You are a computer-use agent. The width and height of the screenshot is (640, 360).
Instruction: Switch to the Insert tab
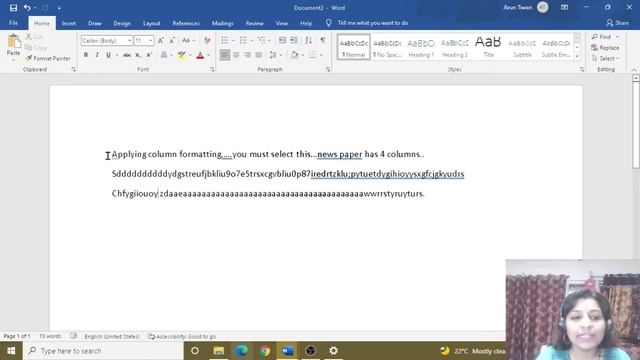[69, 23]
